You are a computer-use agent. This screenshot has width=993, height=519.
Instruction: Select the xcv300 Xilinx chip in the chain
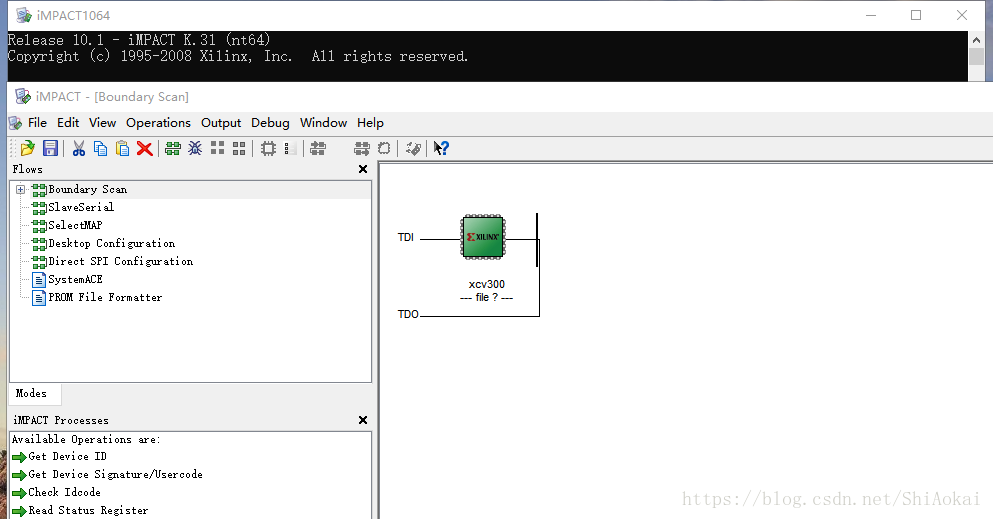[483, 237]
